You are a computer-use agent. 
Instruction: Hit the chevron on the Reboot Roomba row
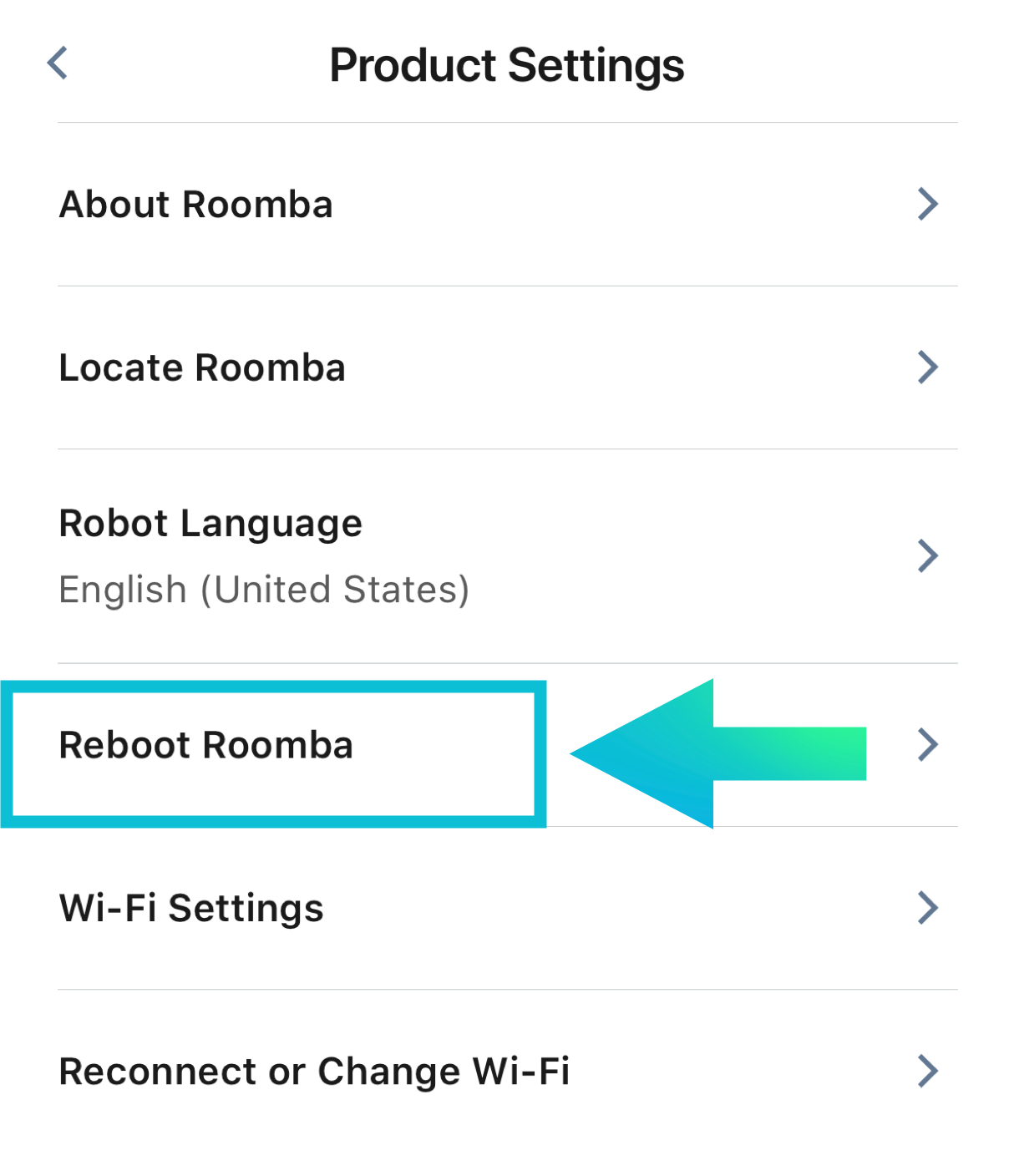(x=927, y=744)
